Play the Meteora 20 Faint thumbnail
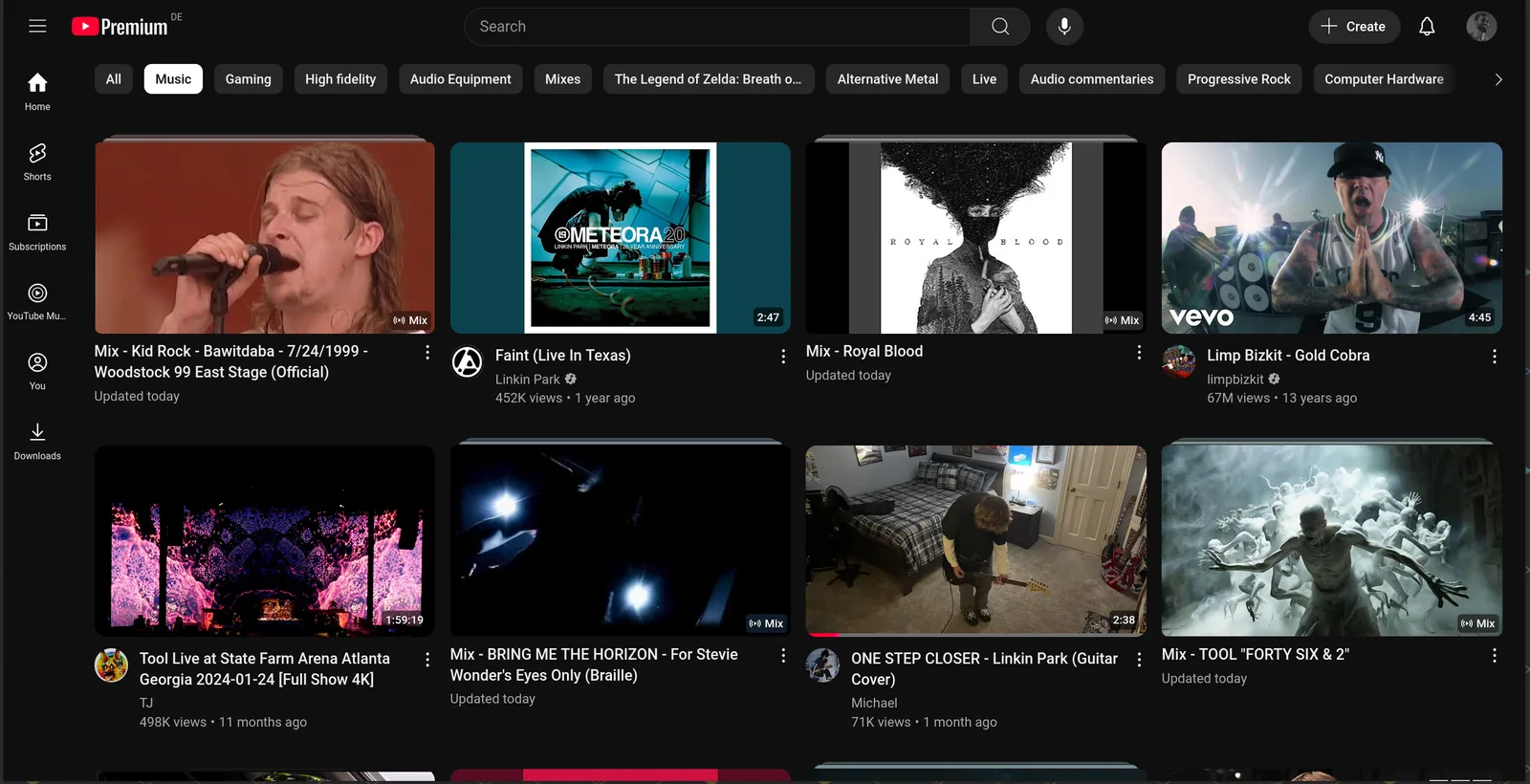1530x784 pixels. [621, 238]
